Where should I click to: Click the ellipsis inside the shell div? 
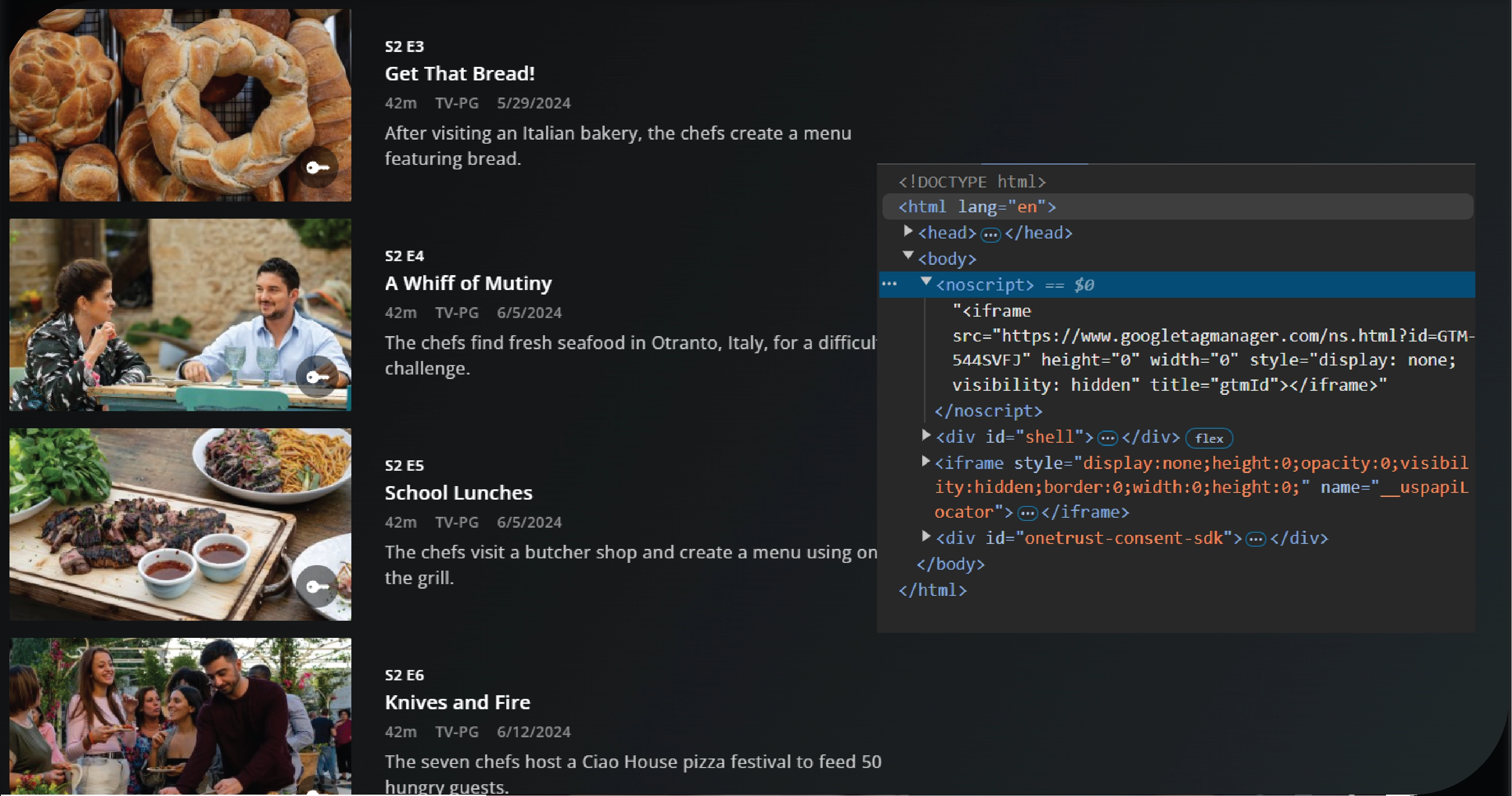click(x=1108, y=438)
